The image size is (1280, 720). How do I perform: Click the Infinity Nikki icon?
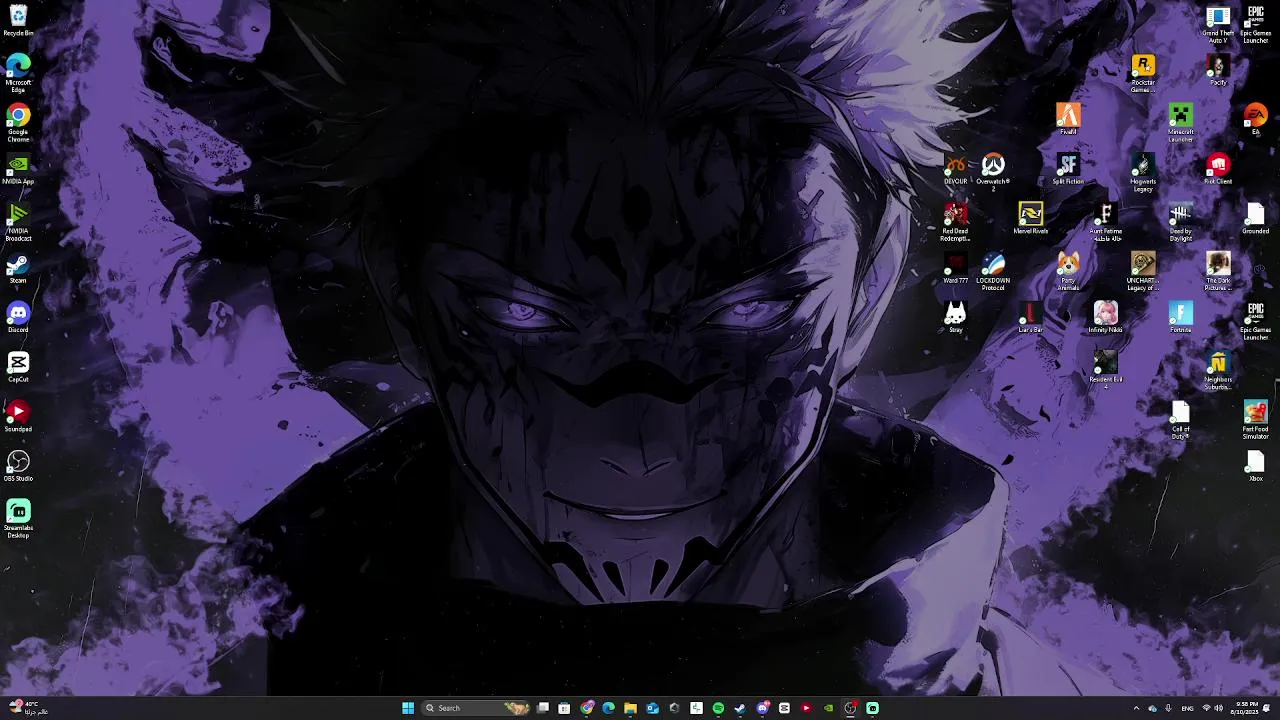1106,318
